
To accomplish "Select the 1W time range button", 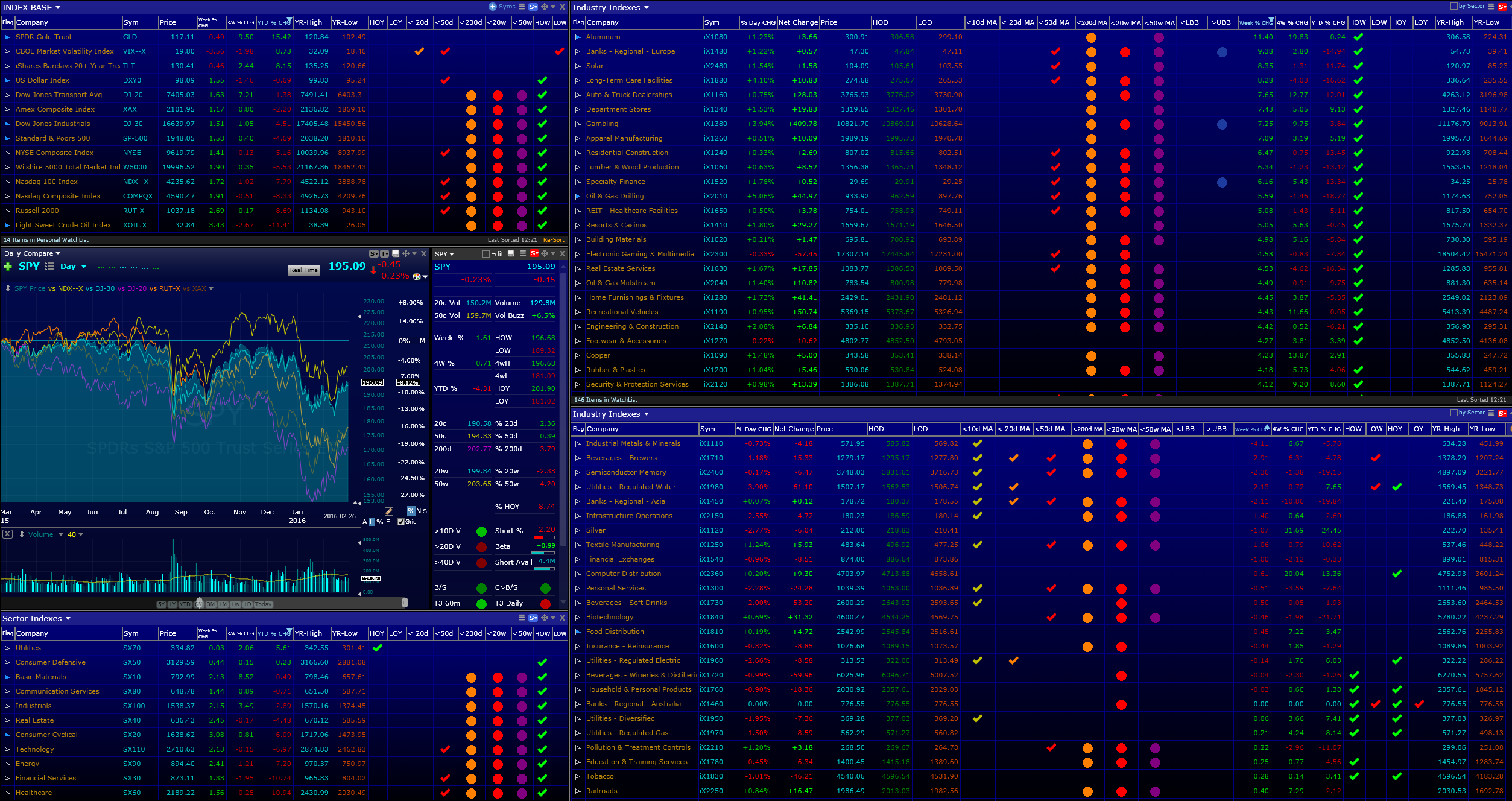I will click(x=235, y=604).
